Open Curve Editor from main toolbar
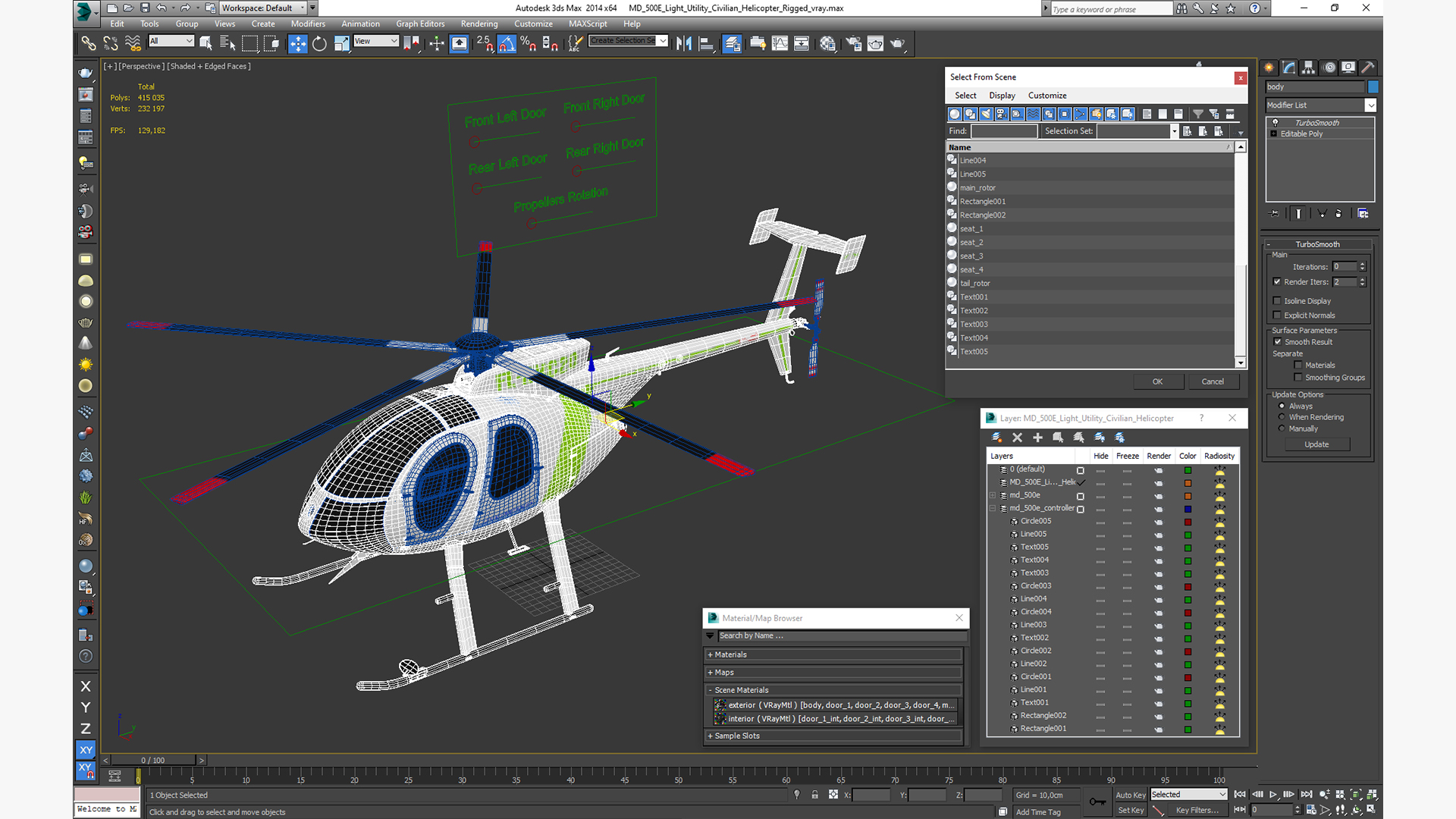 pos(780,43)
